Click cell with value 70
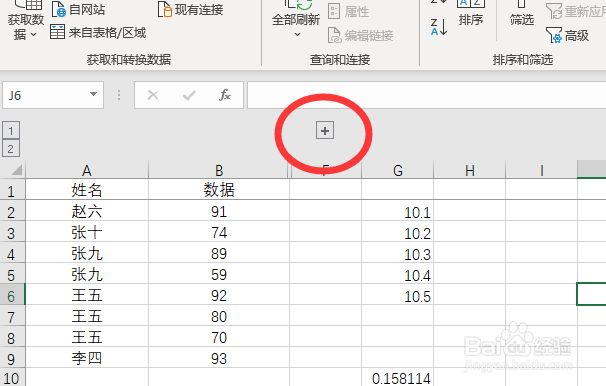Viewport: 606px width, 386px height. [x=219, y=337]
